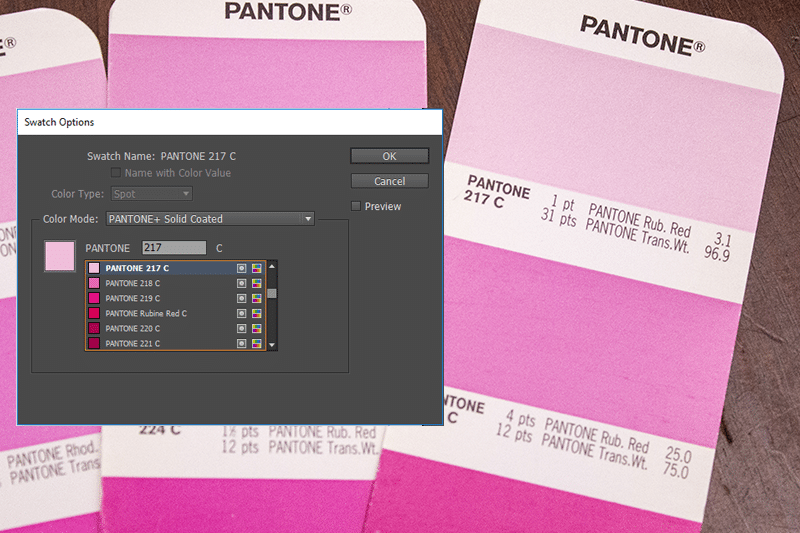Toggle Name with Color Value checkbox
800x533 pixels.
tap(116, 173)
